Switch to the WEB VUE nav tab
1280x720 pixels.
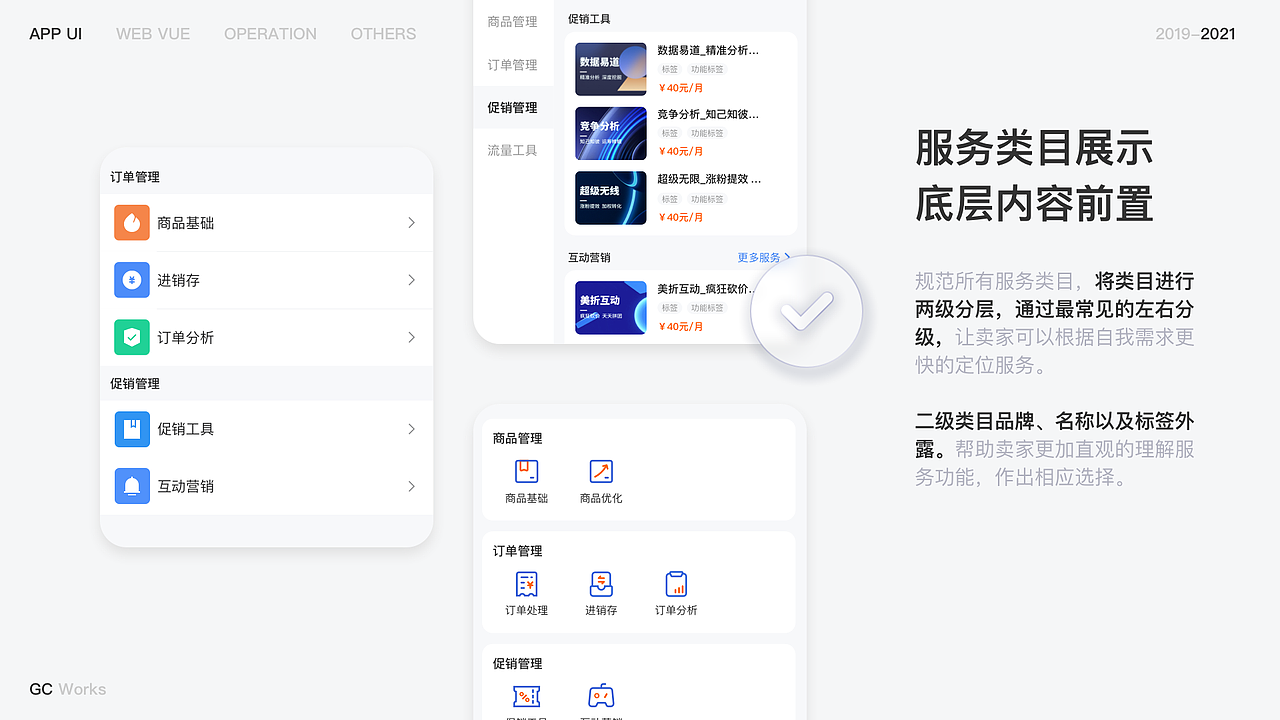click(153, 34)
